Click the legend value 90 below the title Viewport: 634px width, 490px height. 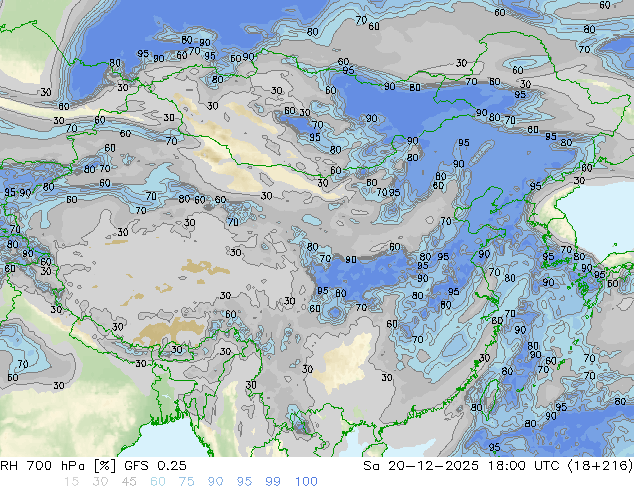tap(216, 482)
